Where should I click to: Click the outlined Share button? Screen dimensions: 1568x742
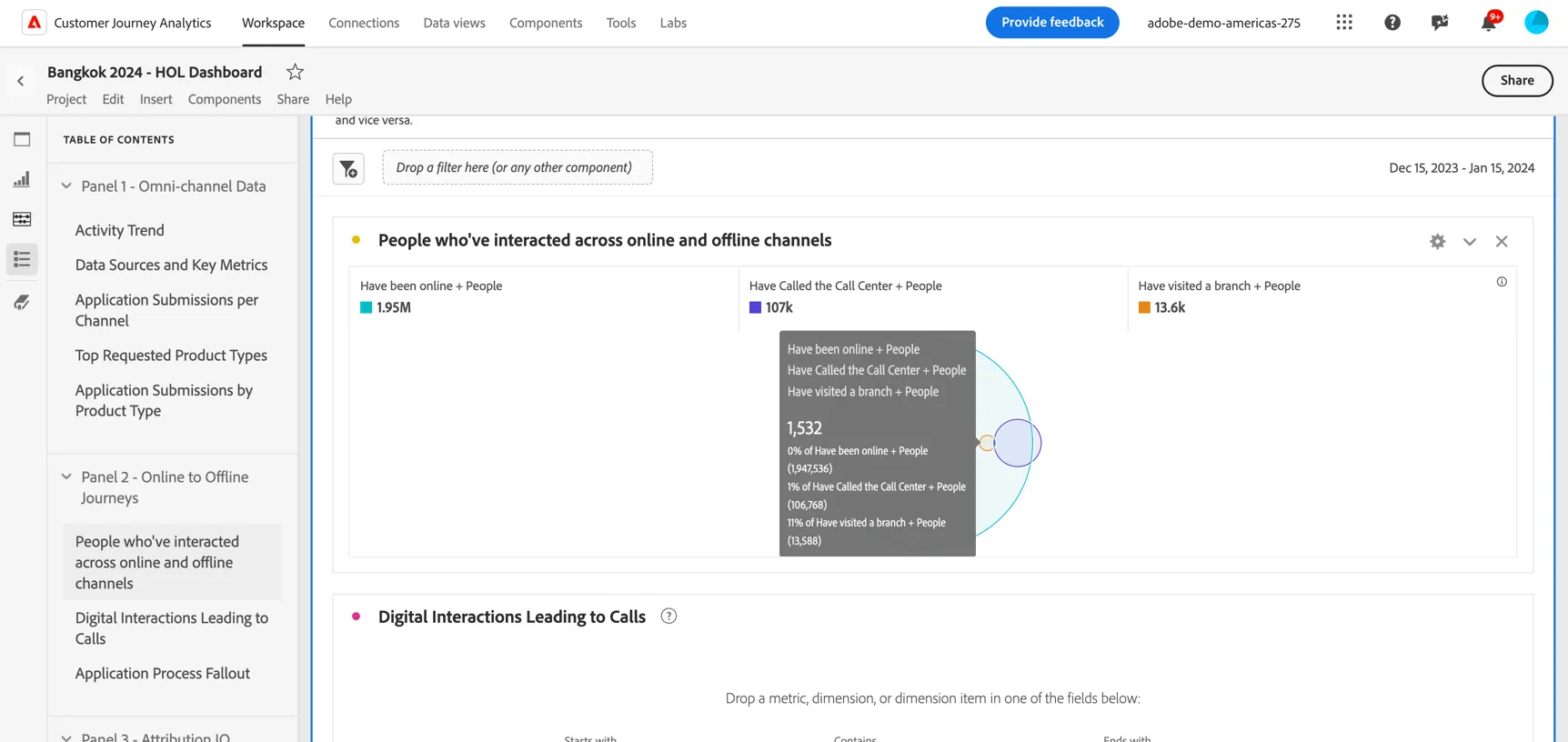(1517, 80)
